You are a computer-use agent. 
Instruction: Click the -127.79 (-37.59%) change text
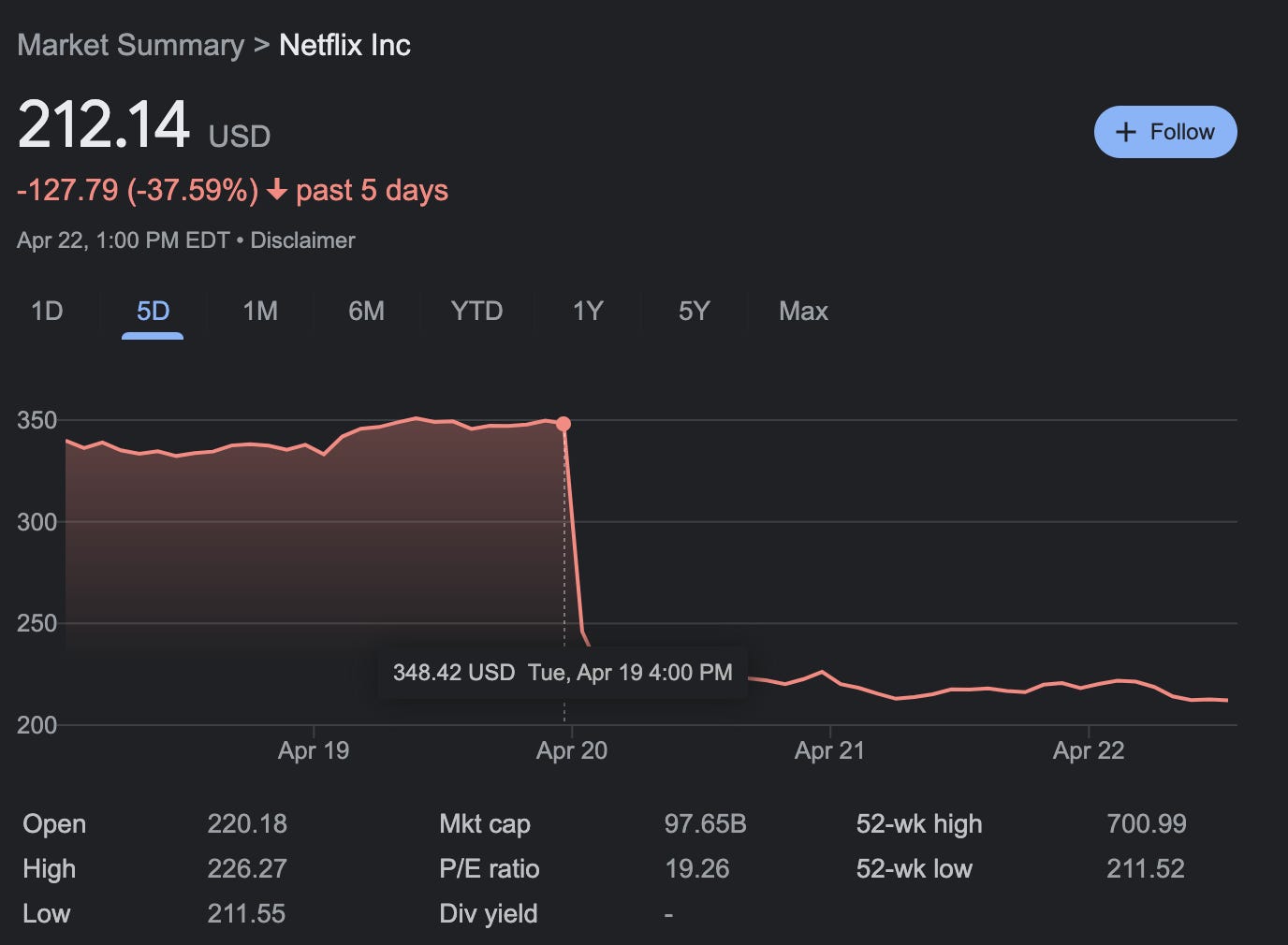click(138, 190)
